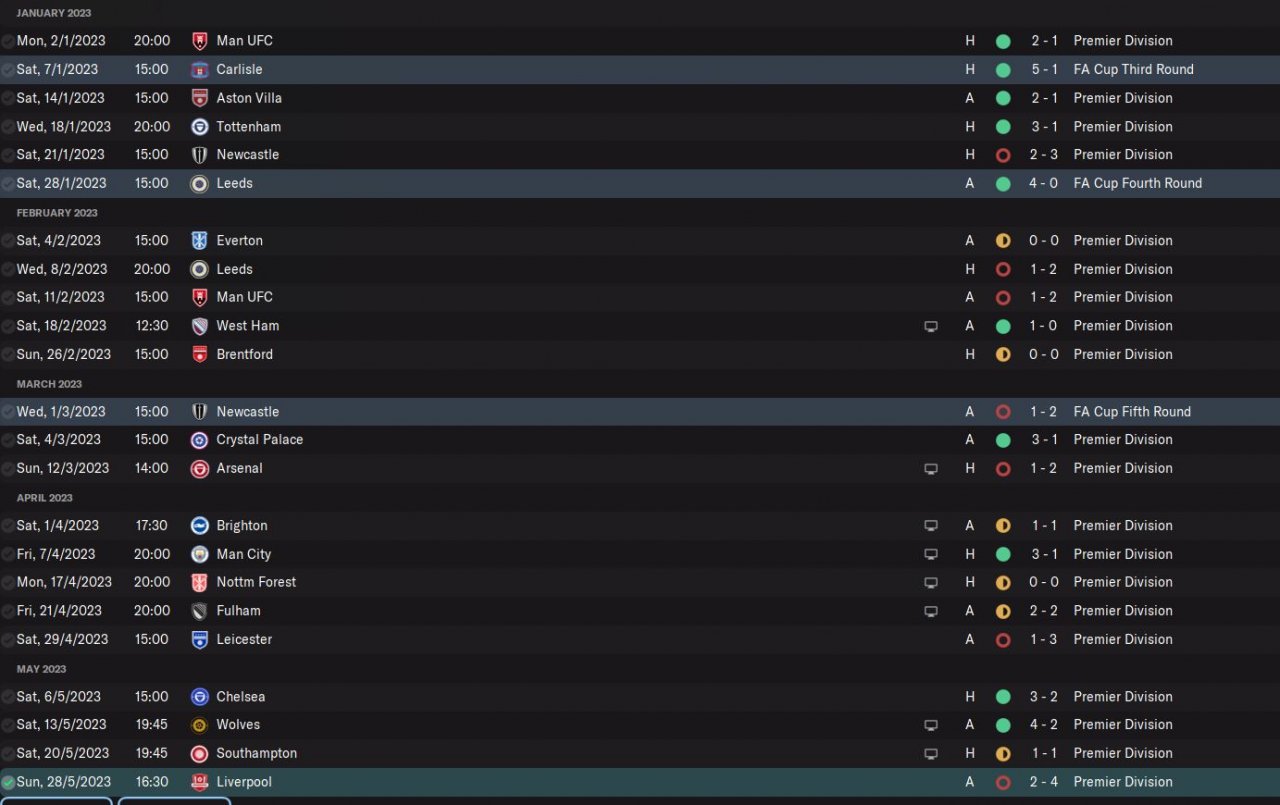This screenshot has width=1280, height=805.
Task: Open the Everton team link
Action: (240, 241)
